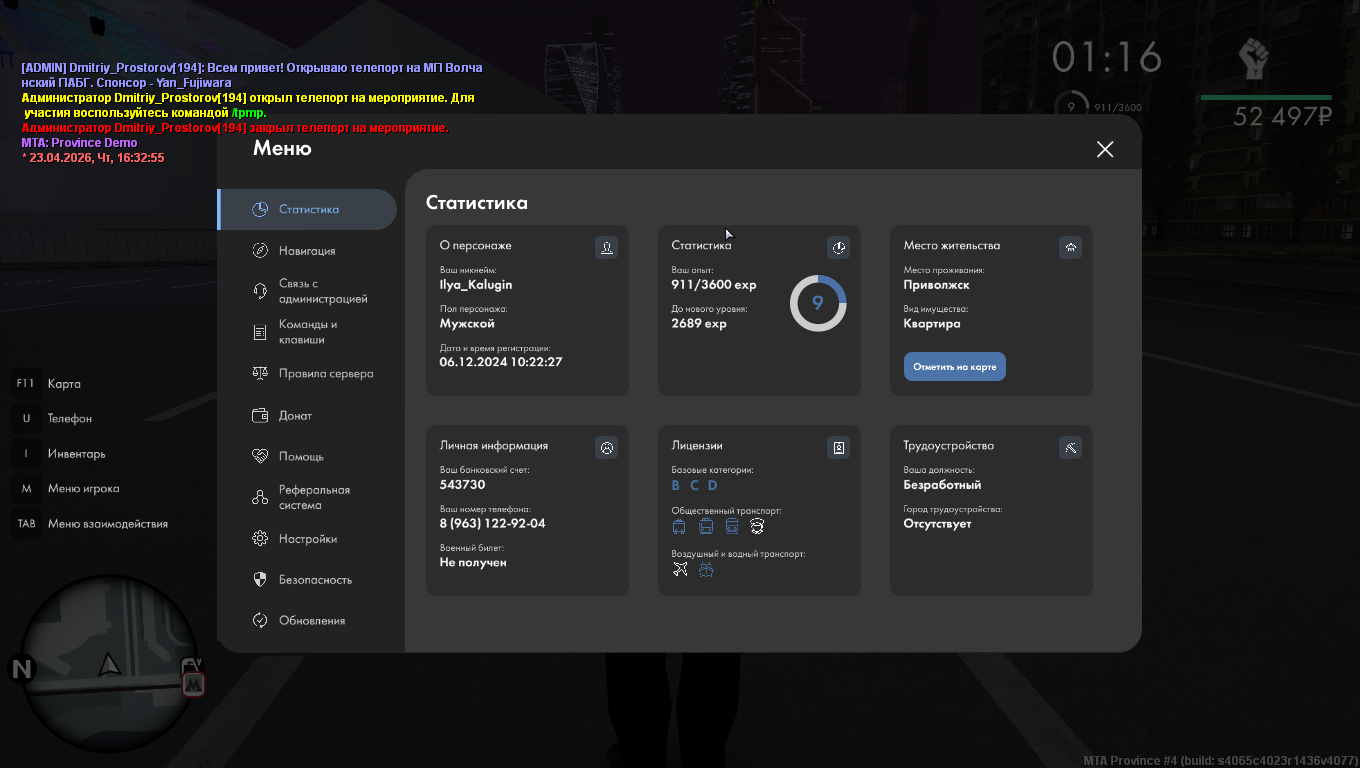The height and width of the screenshot is (768, 1360).
Task: Select Команды и клавиши in sidebar
Action: [308, 332]
